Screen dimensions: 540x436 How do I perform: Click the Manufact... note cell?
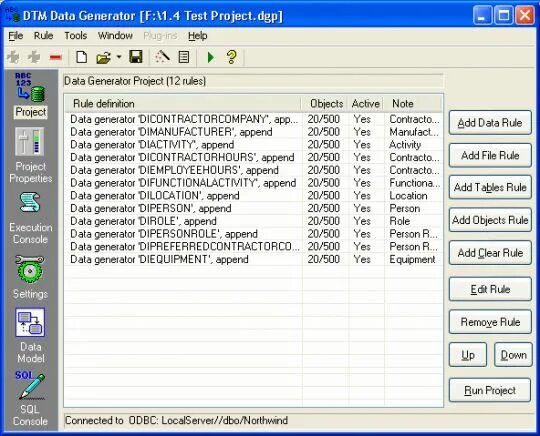[x=414, y=132]
